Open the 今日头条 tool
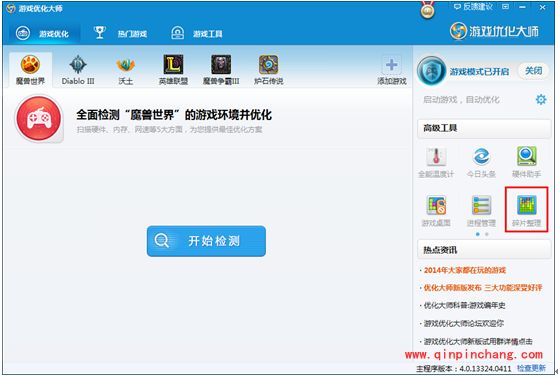Image resolution: width=558 pixels, height=376 pixels. (x=481, y=163)
